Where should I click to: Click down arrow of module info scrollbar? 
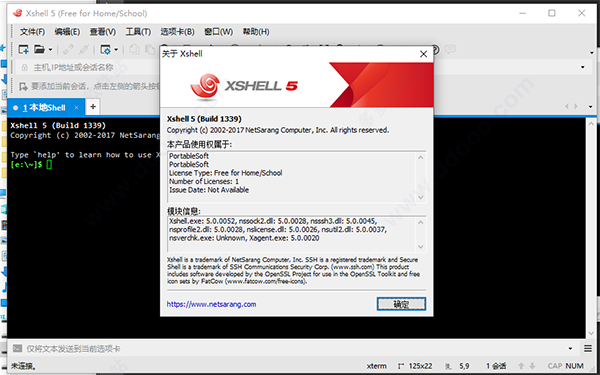(x=421, y=247)
